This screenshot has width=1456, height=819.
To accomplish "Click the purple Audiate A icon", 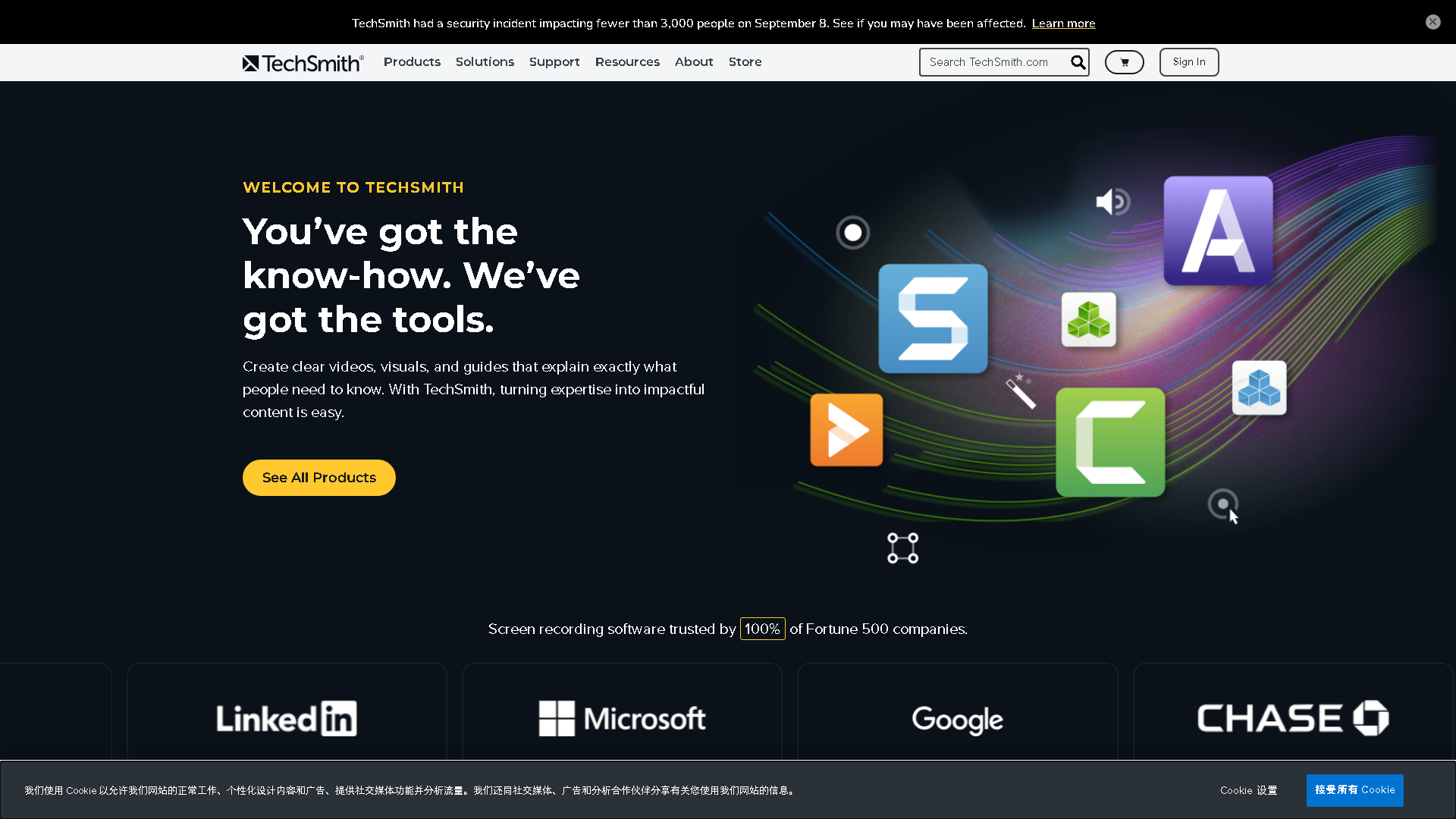I will [1218, 231].
